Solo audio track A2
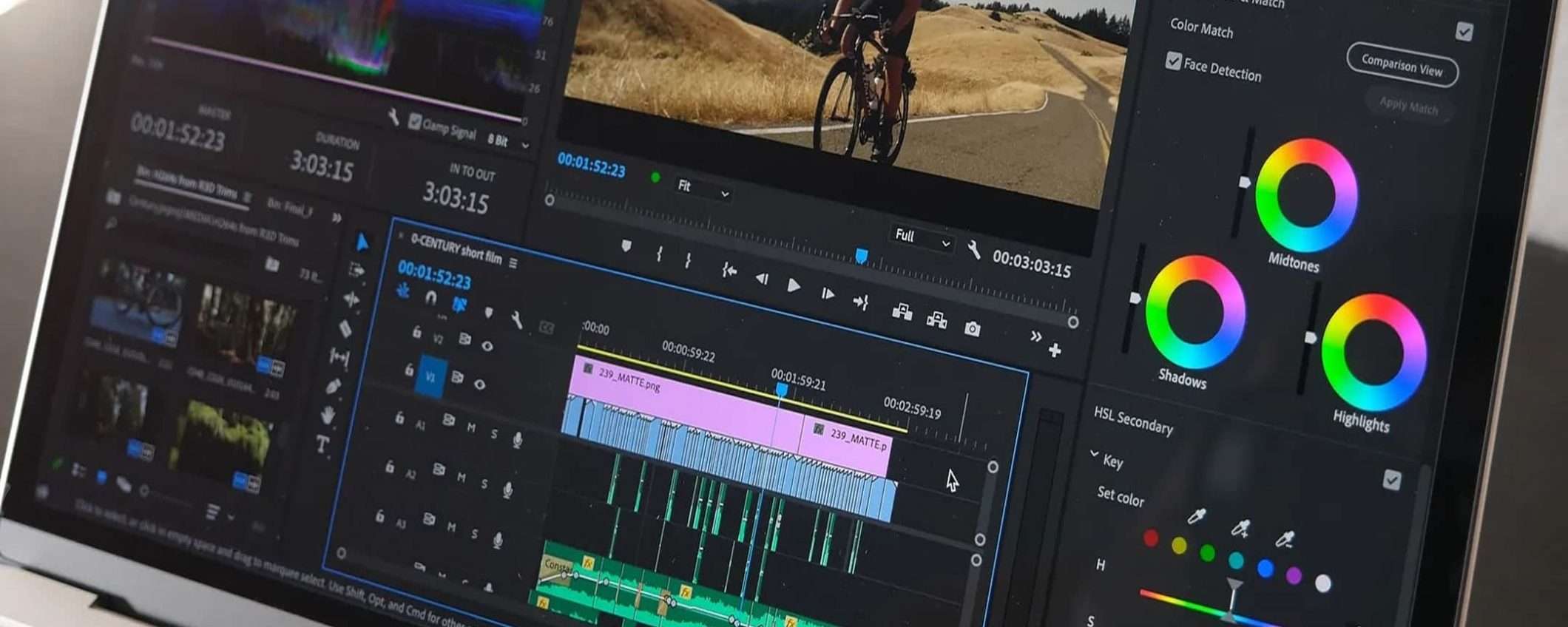1568x627 pixels. (x=484, y=484)
